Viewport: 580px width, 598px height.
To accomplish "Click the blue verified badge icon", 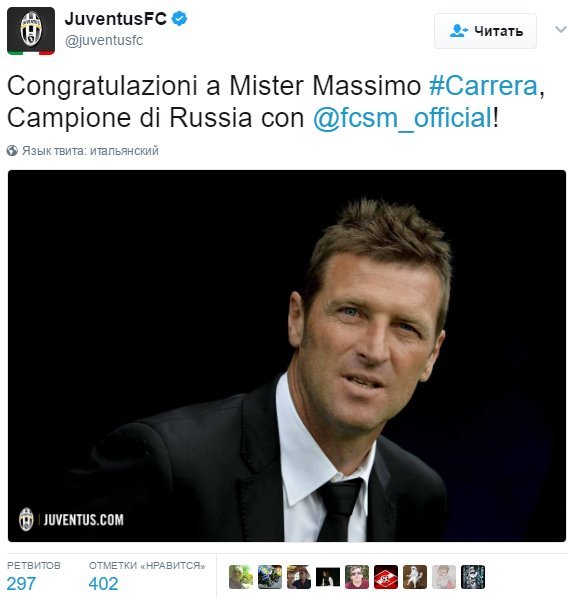I will coord(179,18).
